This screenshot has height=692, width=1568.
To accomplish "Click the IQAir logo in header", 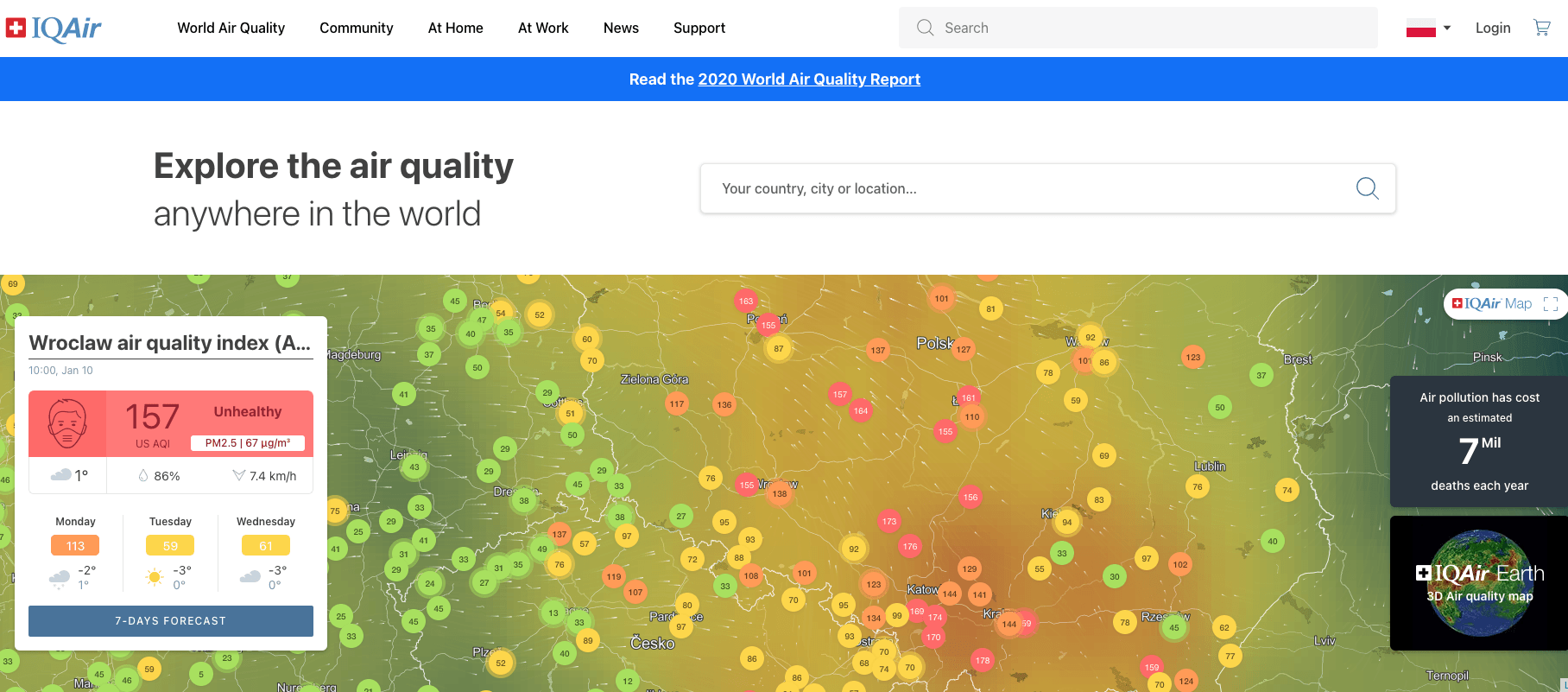I will coord(54,29).
